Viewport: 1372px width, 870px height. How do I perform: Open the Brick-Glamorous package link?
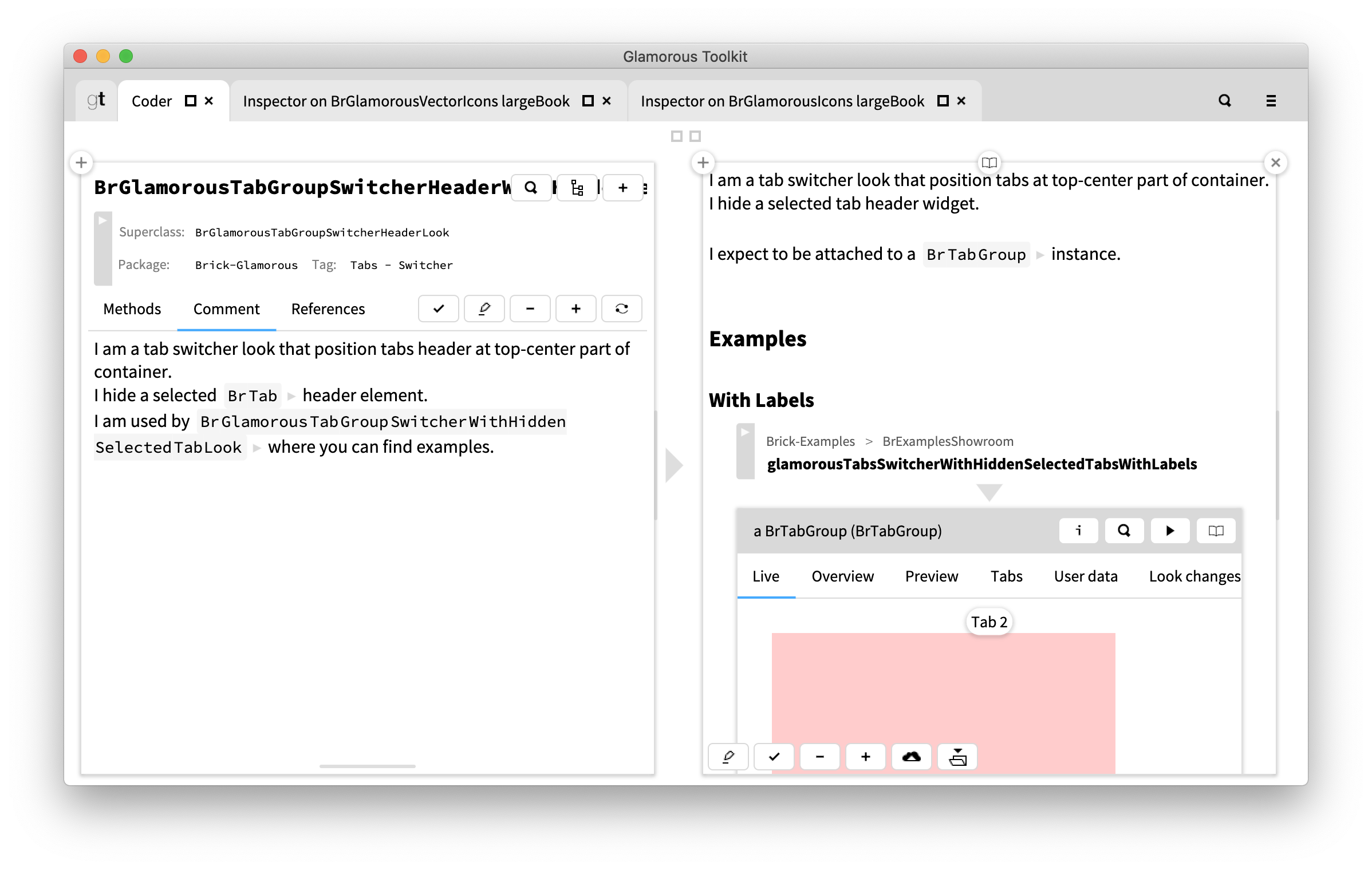coord(246,265)
